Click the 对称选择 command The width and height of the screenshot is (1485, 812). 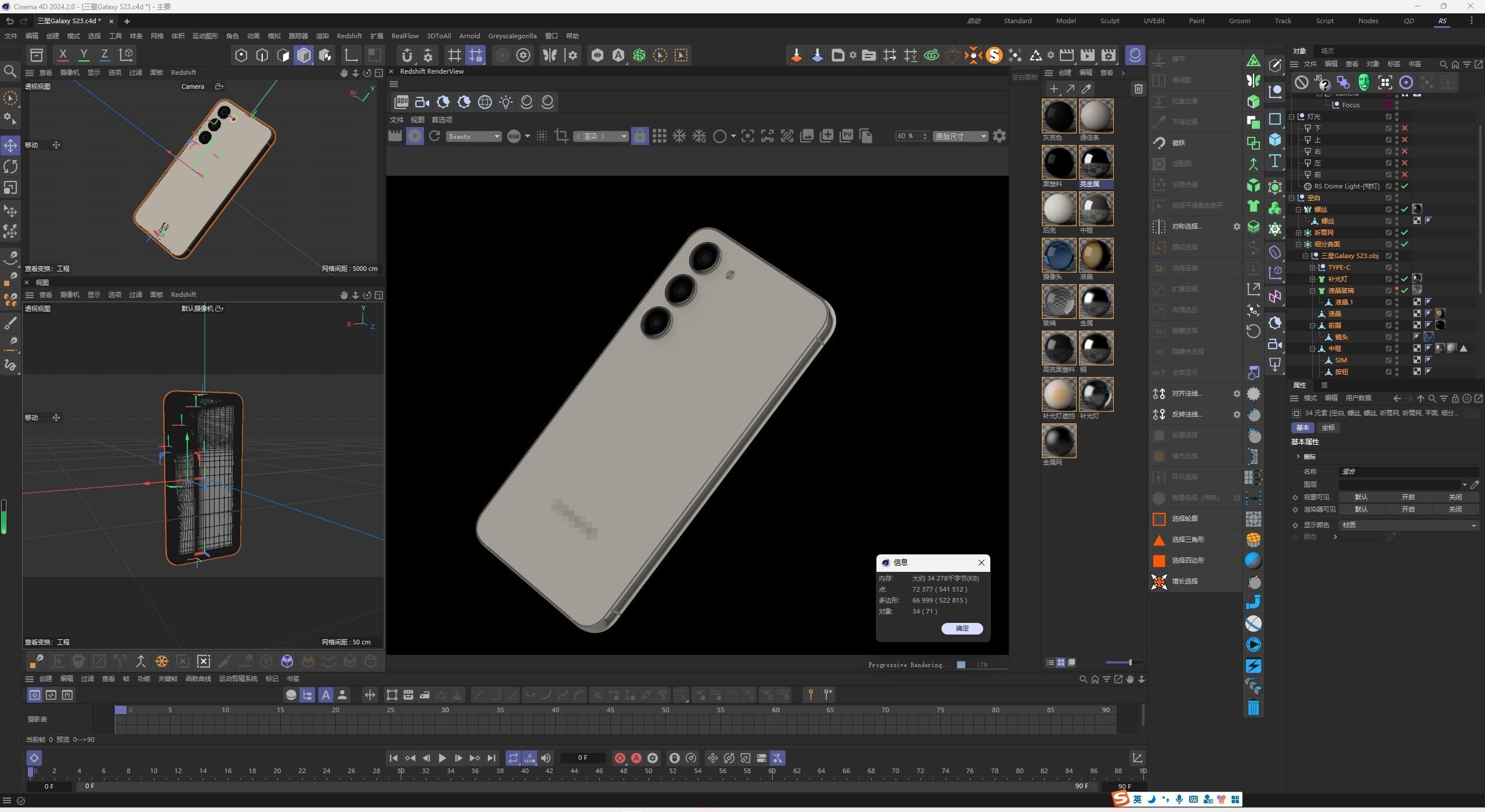coord(1187,226)
